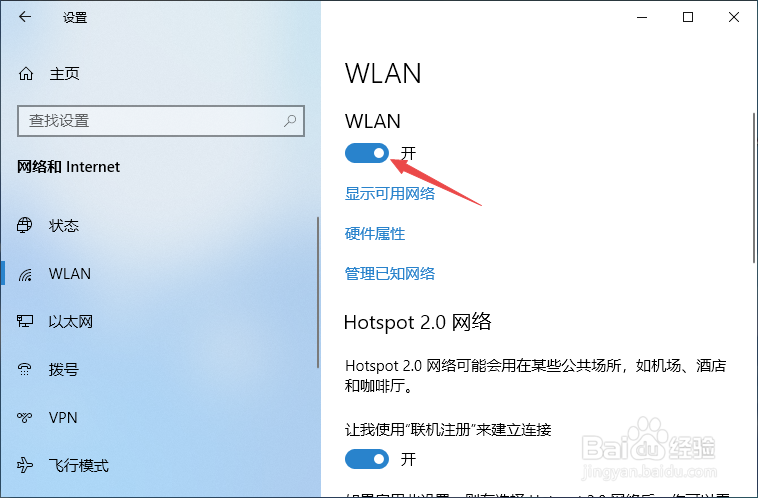Turn off the WLAN toggle switch
Viewport: 758px width, 498px height.
367,153
